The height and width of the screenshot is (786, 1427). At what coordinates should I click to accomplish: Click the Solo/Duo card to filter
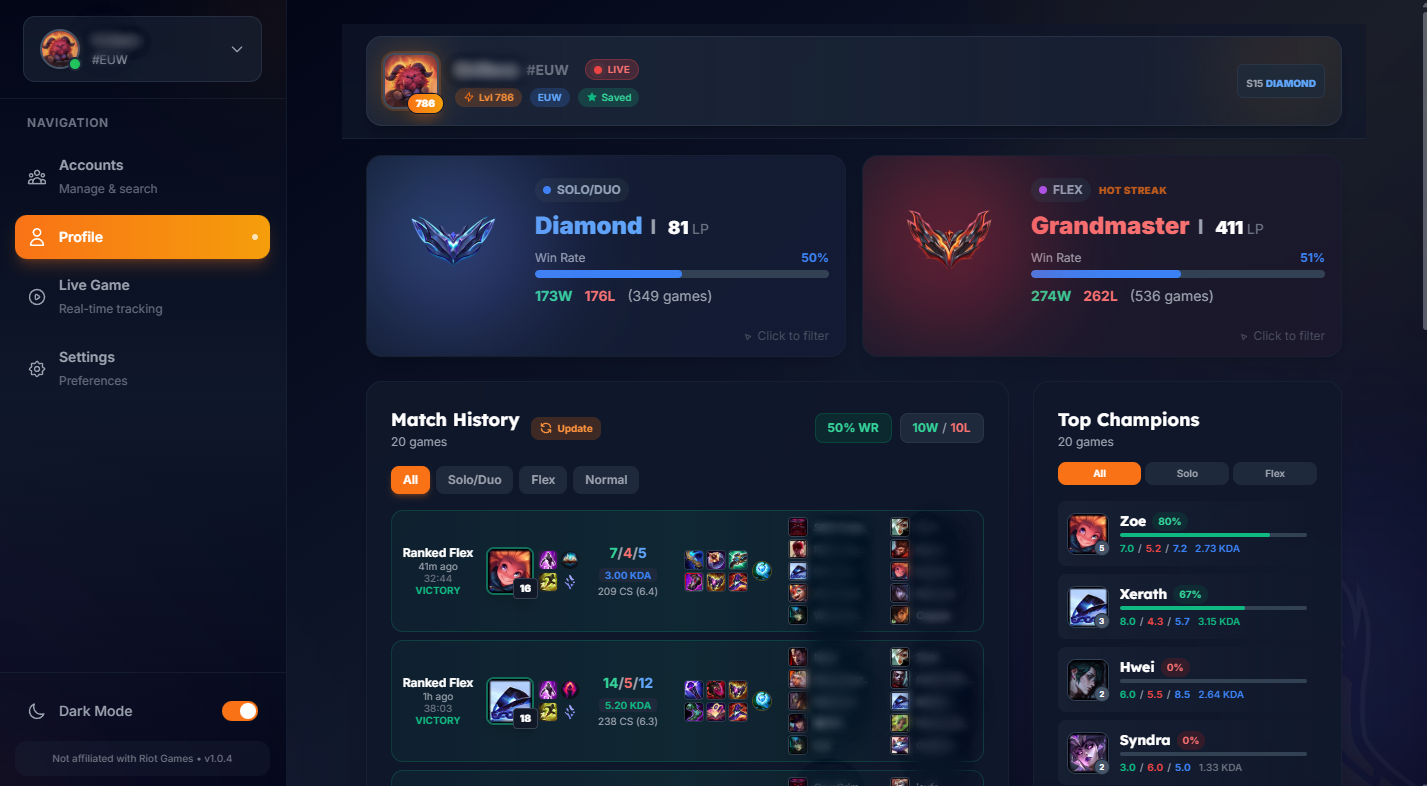pos(606,256)
